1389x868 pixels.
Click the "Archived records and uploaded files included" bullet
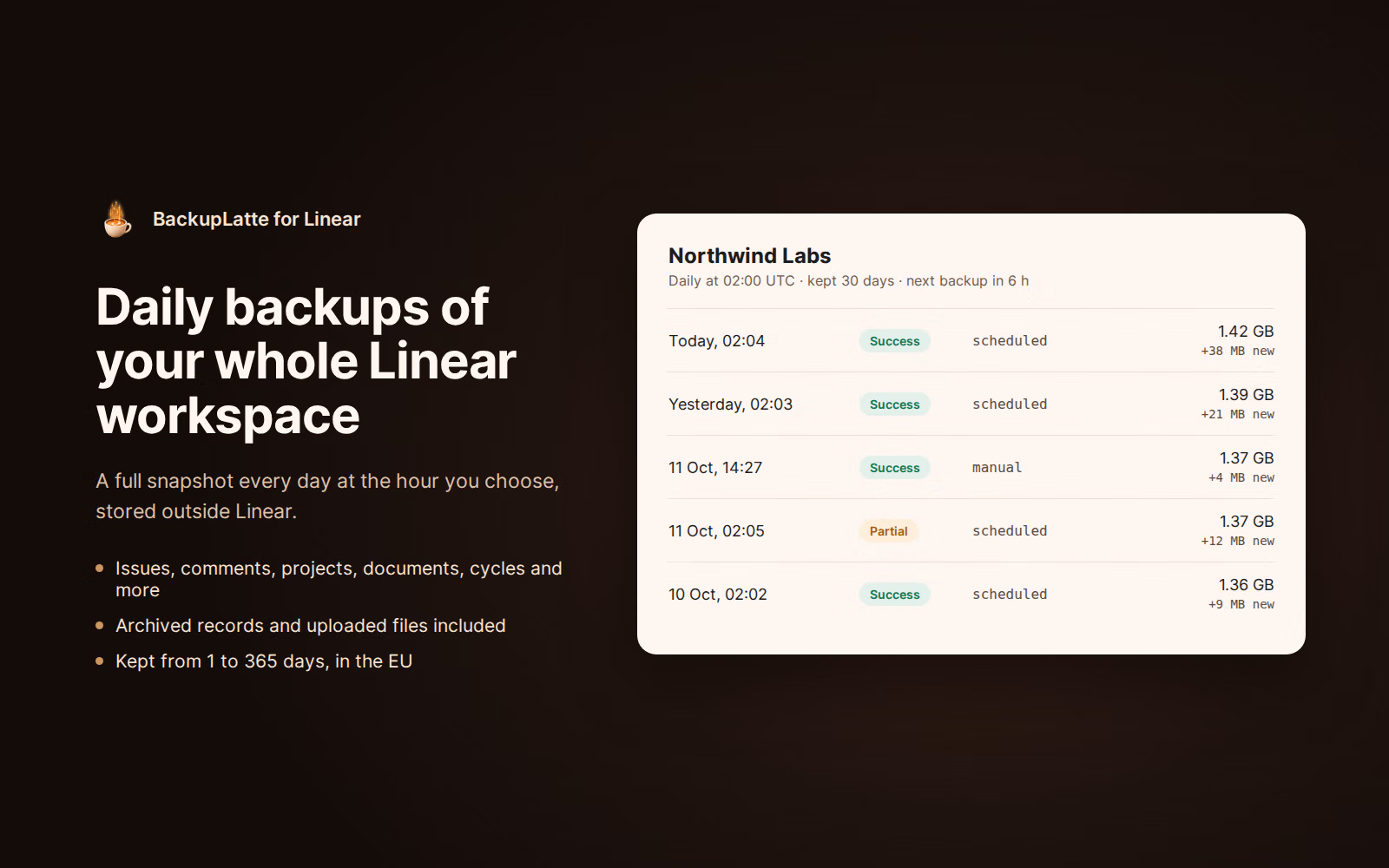311,626
